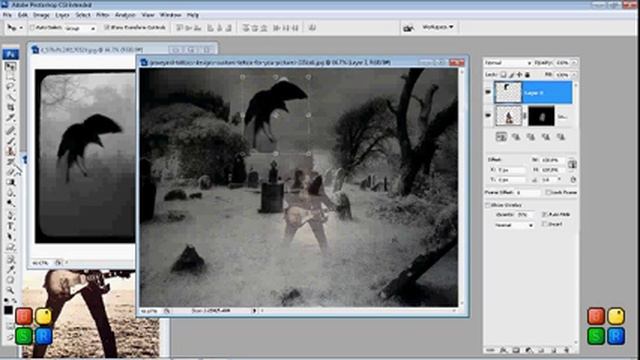Open the Window menu

click(170, 15)
